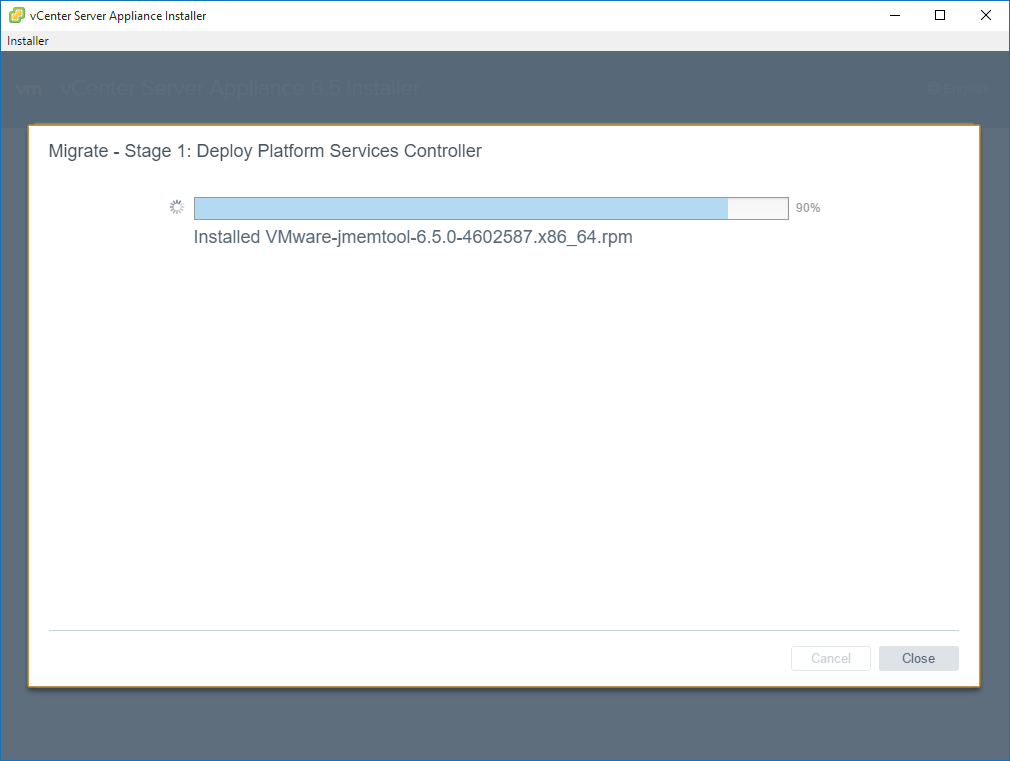The width and height of the screenshot is (1010, 761).
Task: Click the unfilled end of the progress bar
Action: [x=758, y=208]
